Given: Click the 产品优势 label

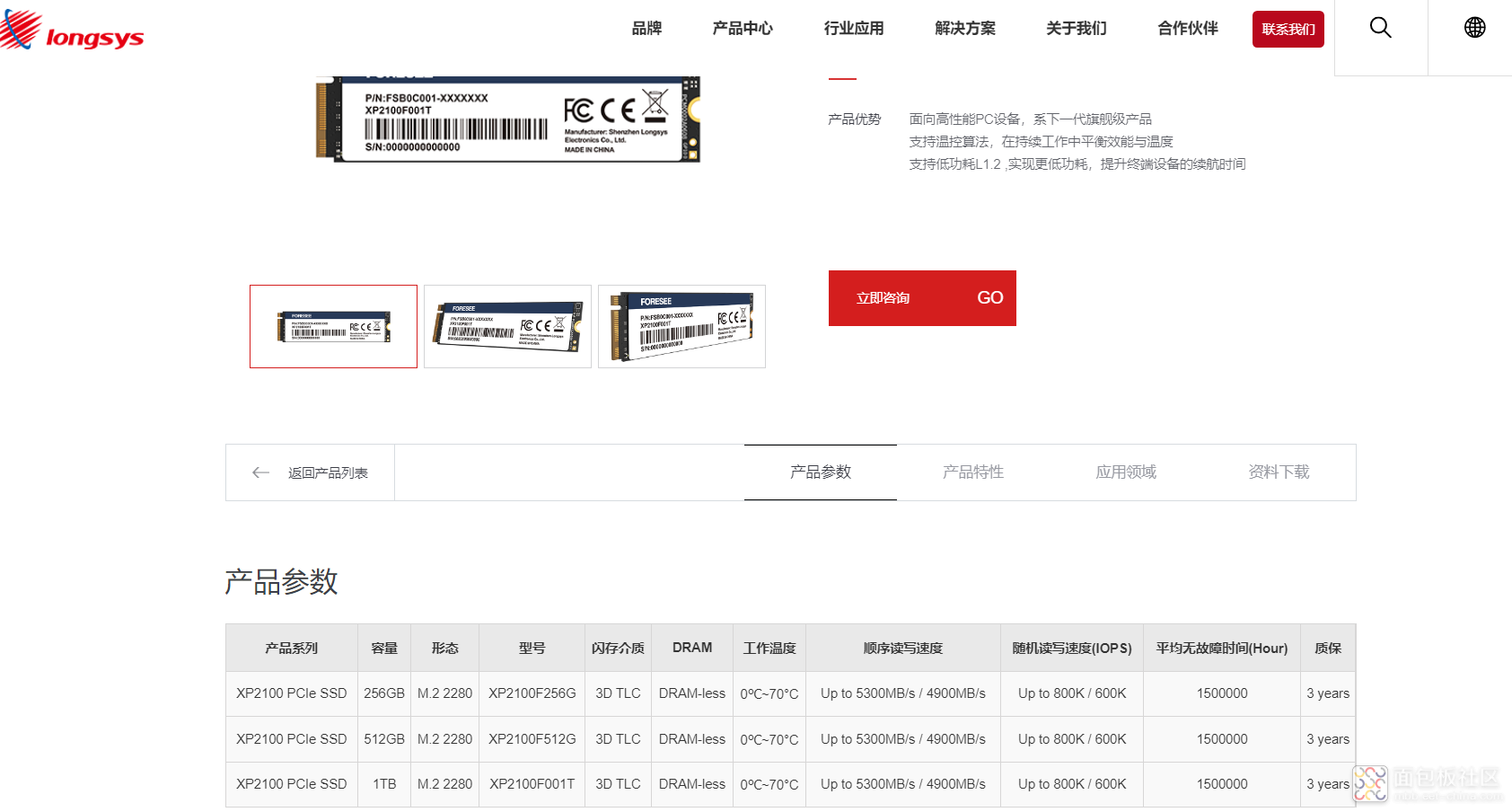Looking at the screenshot, I should 855,119.
